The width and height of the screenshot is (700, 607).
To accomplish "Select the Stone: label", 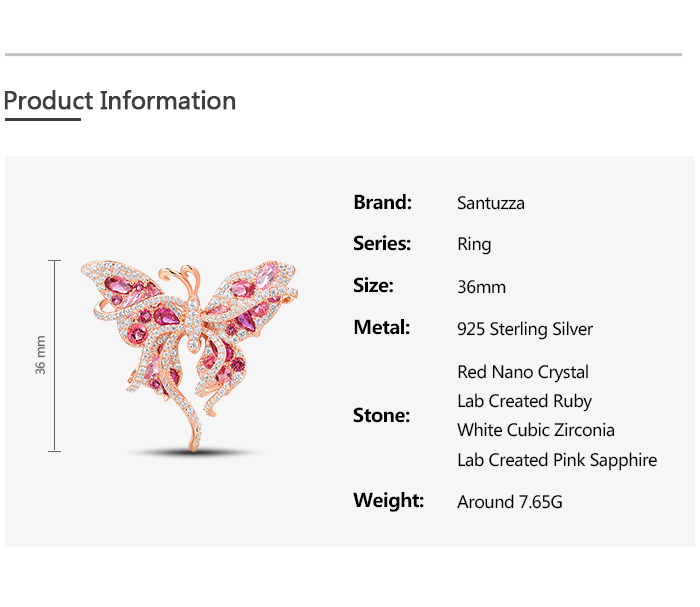I will click(381, 415).
